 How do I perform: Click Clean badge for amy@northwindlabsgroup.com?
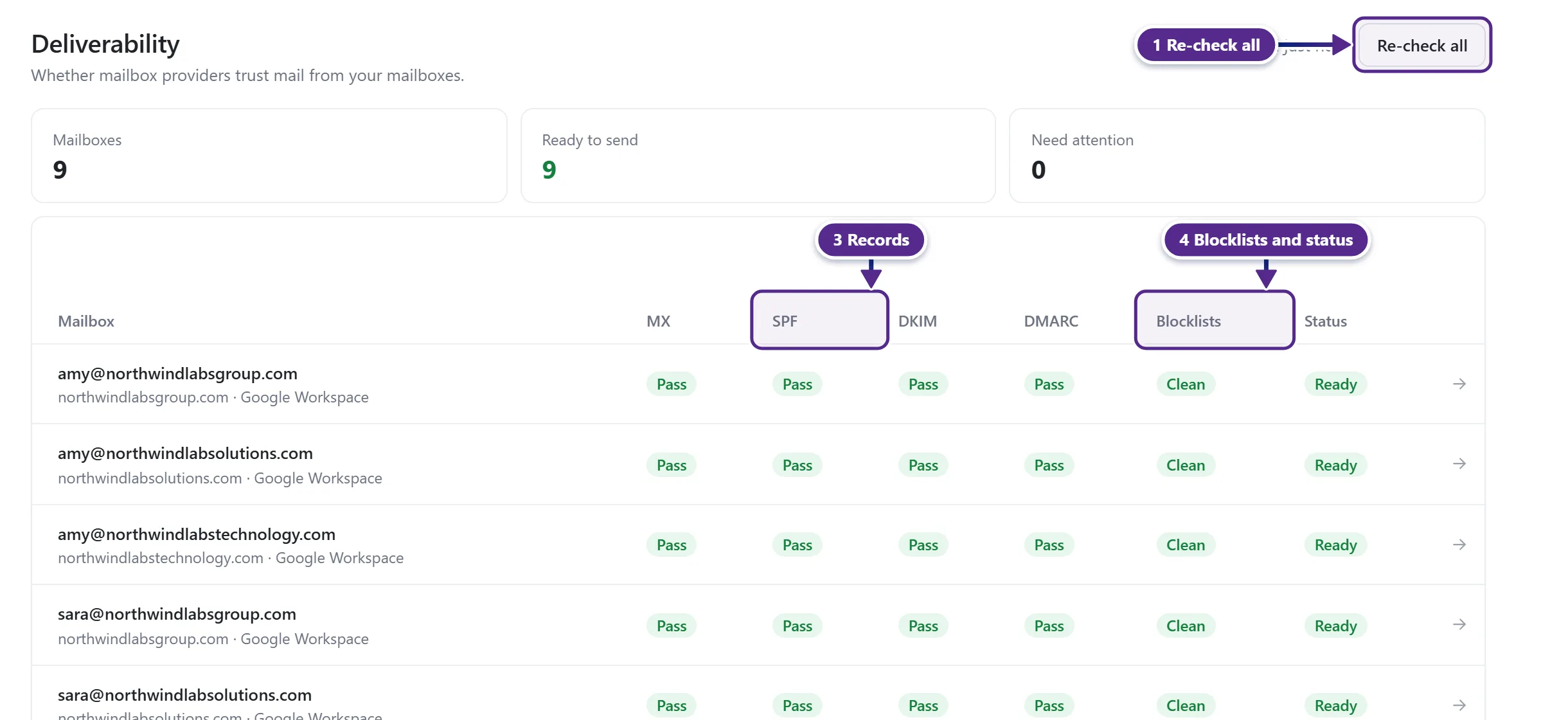coord(1186,384)
